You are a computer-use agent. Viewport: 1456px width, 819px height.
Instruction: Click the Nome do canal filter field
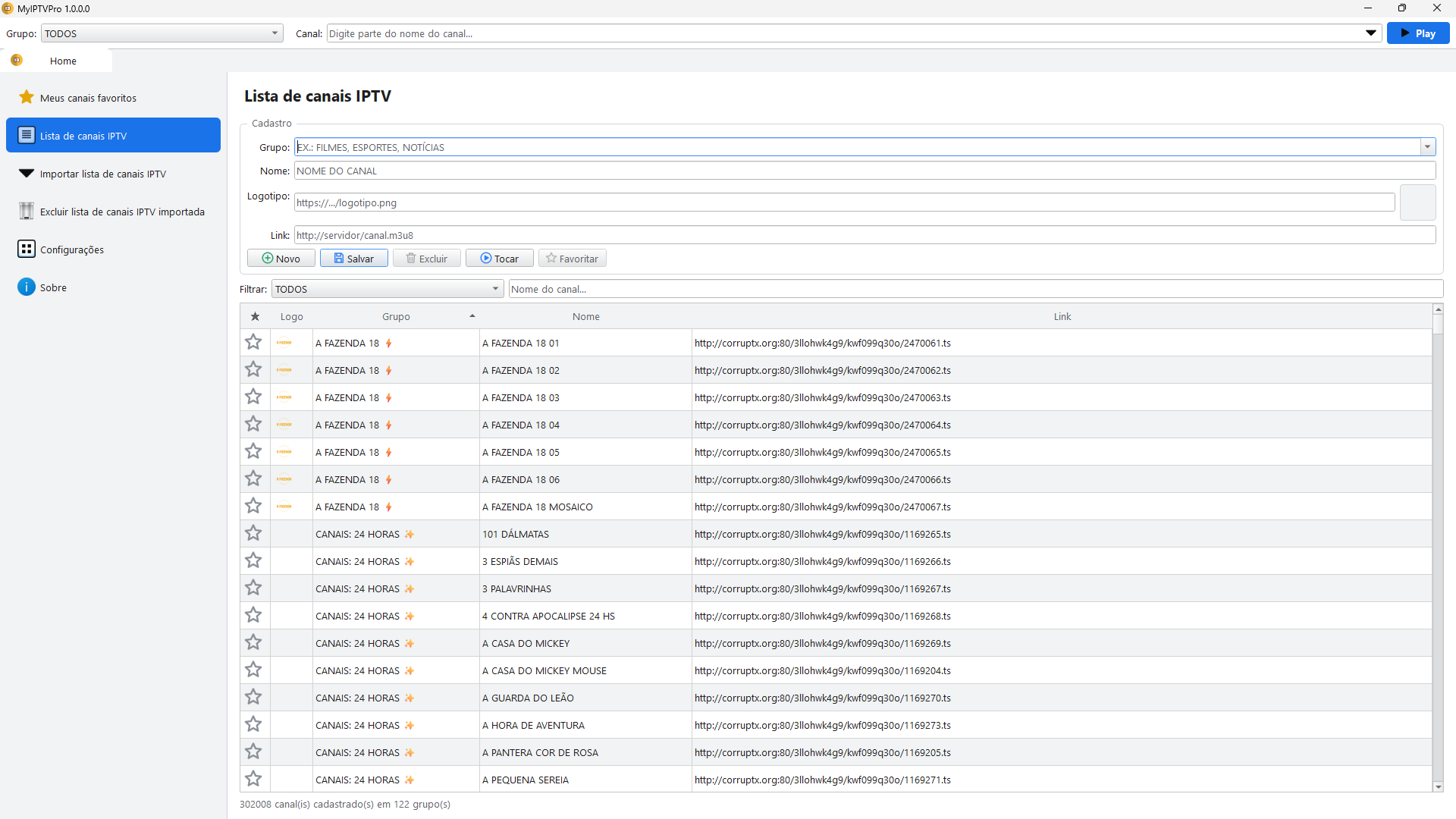point(975,289)
